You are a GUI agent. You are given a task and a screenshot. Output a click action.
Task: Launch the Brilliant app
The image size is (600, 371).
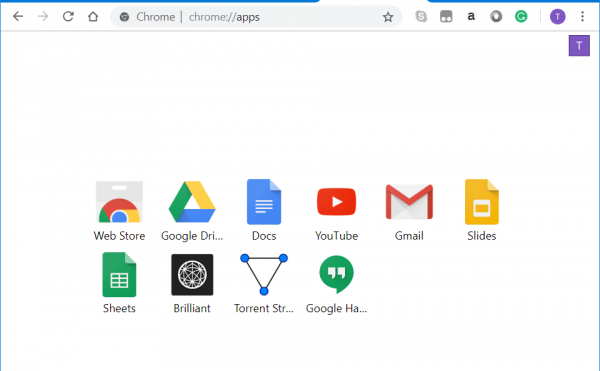[x=192, y=275]
